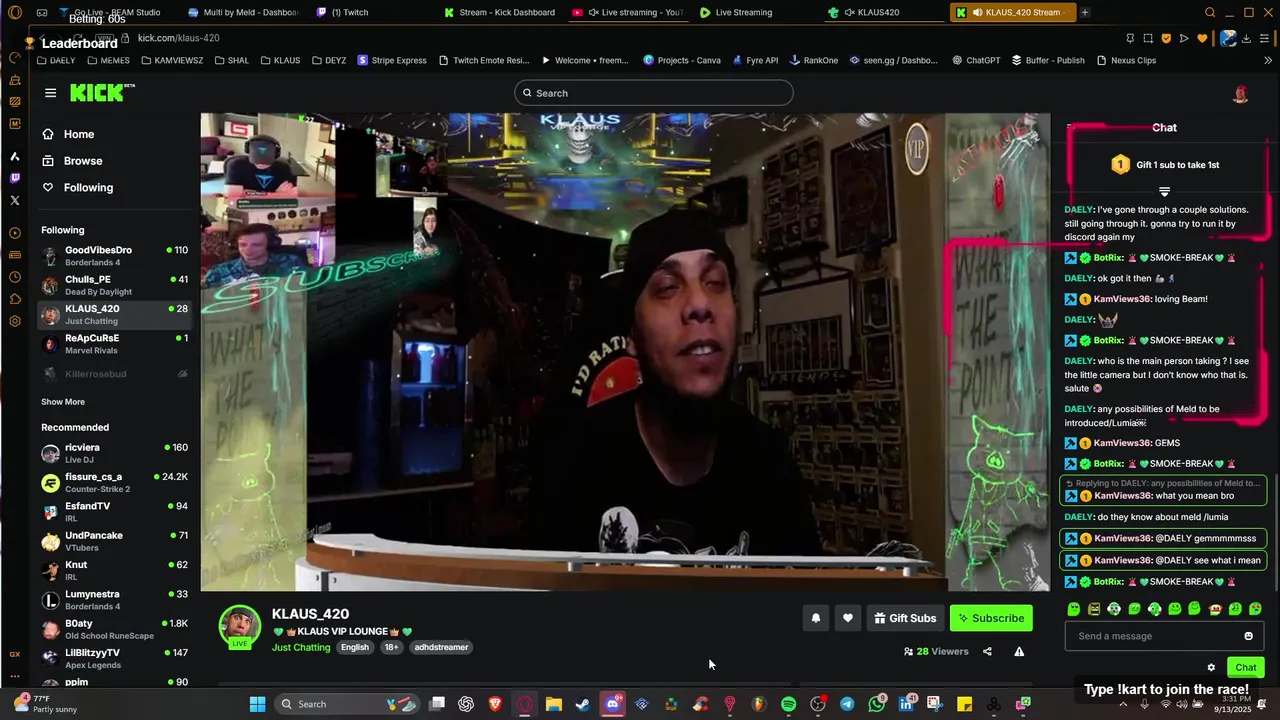
Task: Click the KICK logo
Action: click(99, 93)
